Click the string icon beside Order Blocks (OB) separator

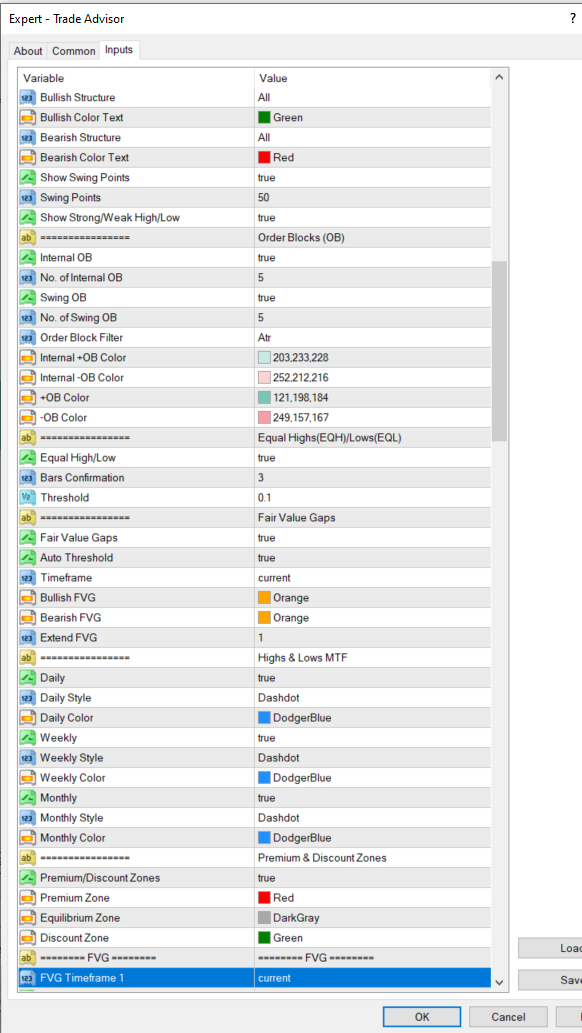coord(28,238)
